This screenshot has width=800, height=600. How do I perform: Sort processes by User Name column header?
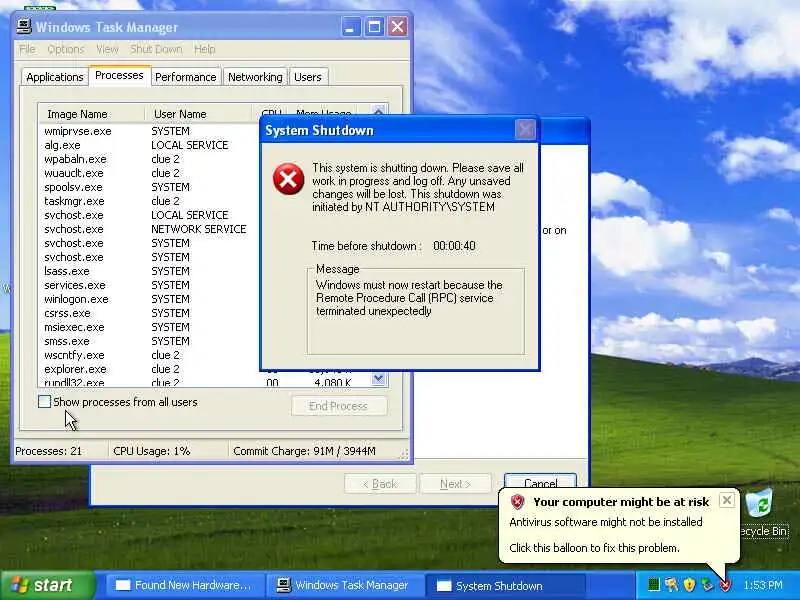[198, 114]
